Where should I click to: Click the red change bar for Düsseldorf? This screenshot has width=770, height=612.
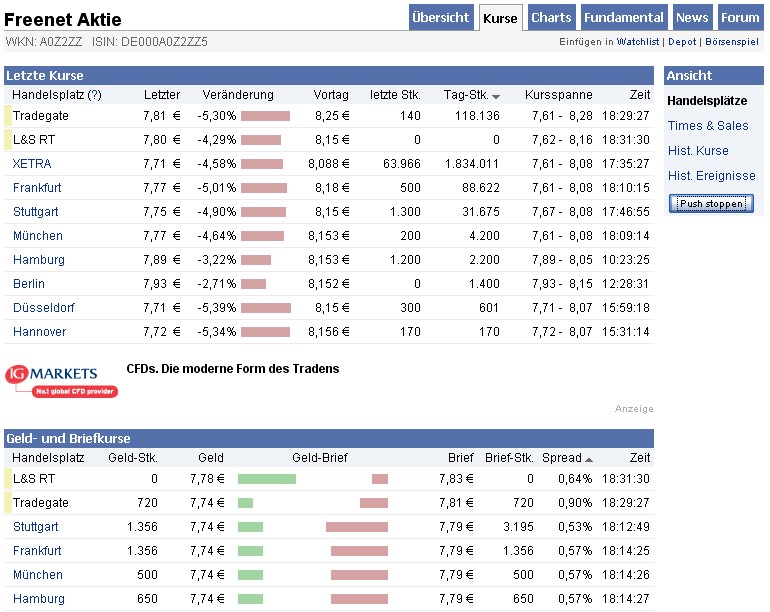[266, 308]
